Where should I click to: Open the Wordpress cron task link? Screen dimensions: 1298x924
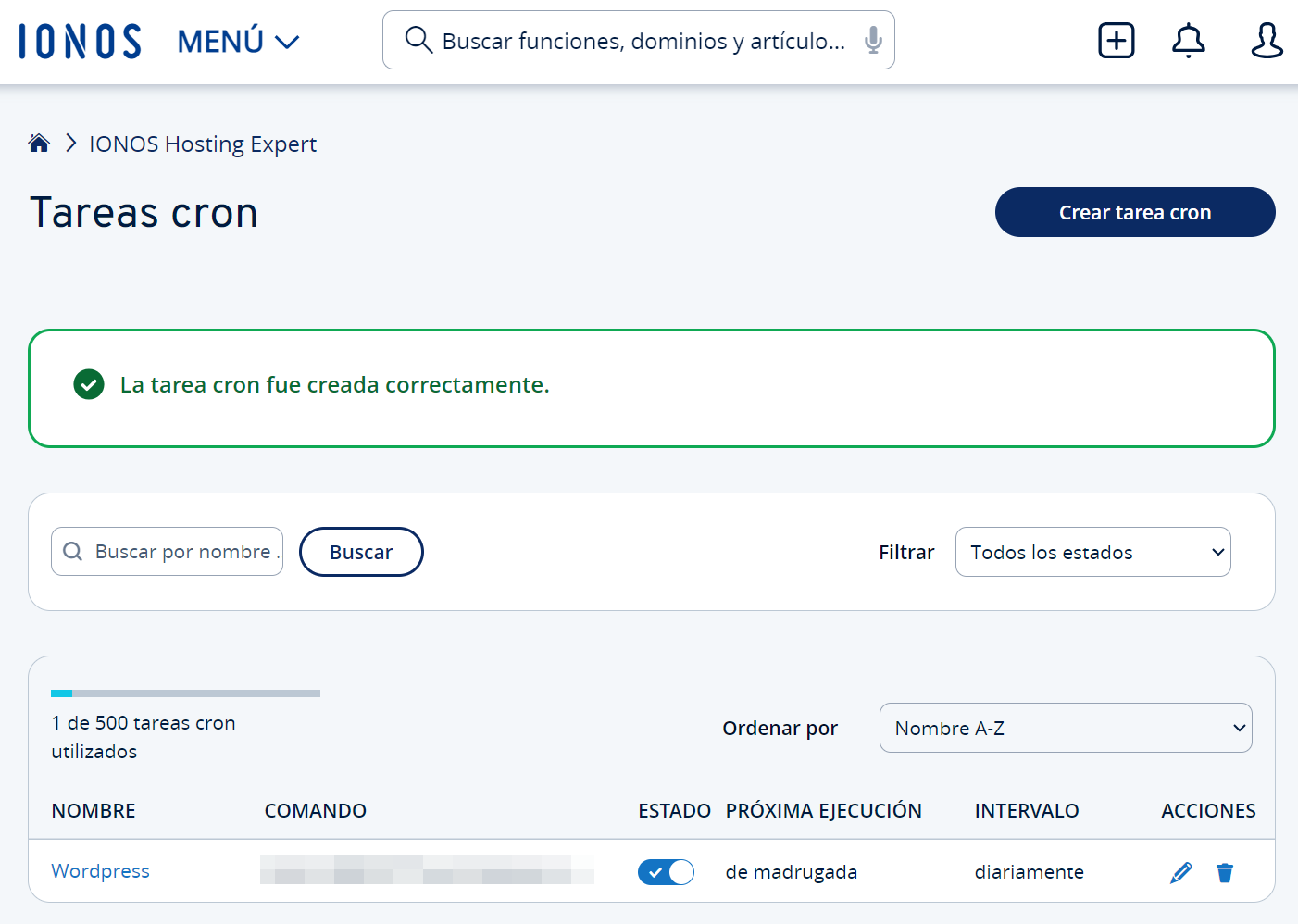point(100,871)
